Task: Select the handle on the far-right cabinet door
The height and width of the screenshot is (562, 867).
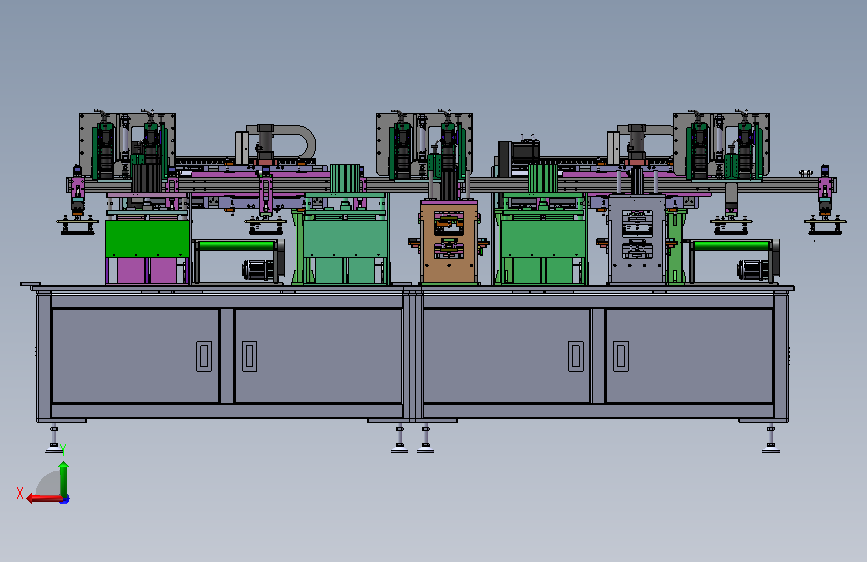Action: click(621, 356)
